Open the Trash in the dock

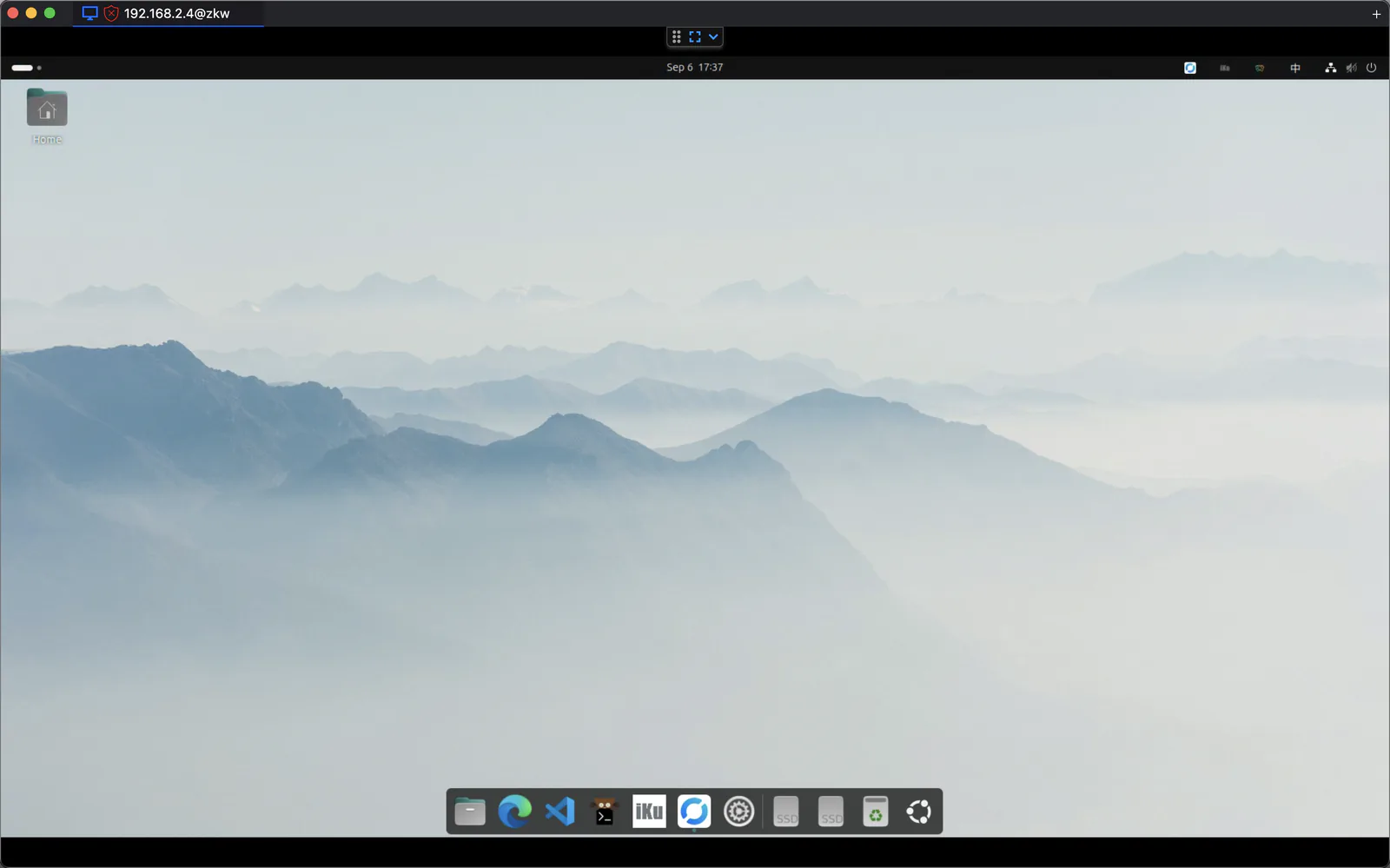[876, 812]
